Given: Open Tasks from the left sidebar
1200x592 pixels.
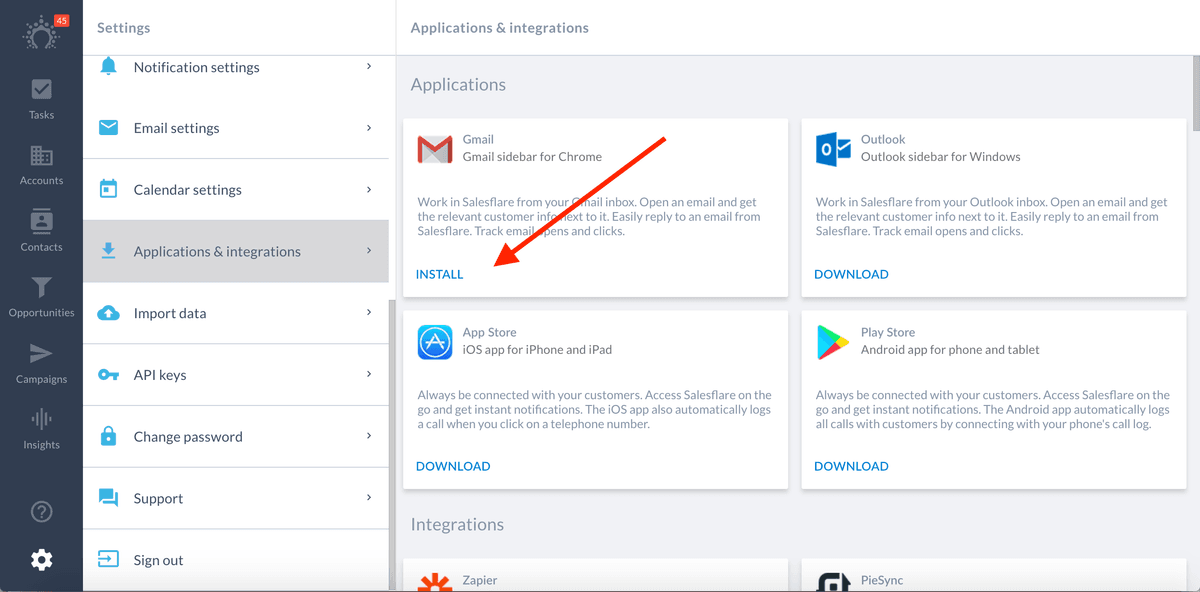Looking at the screenshot, I should click(x=41, y=98).
